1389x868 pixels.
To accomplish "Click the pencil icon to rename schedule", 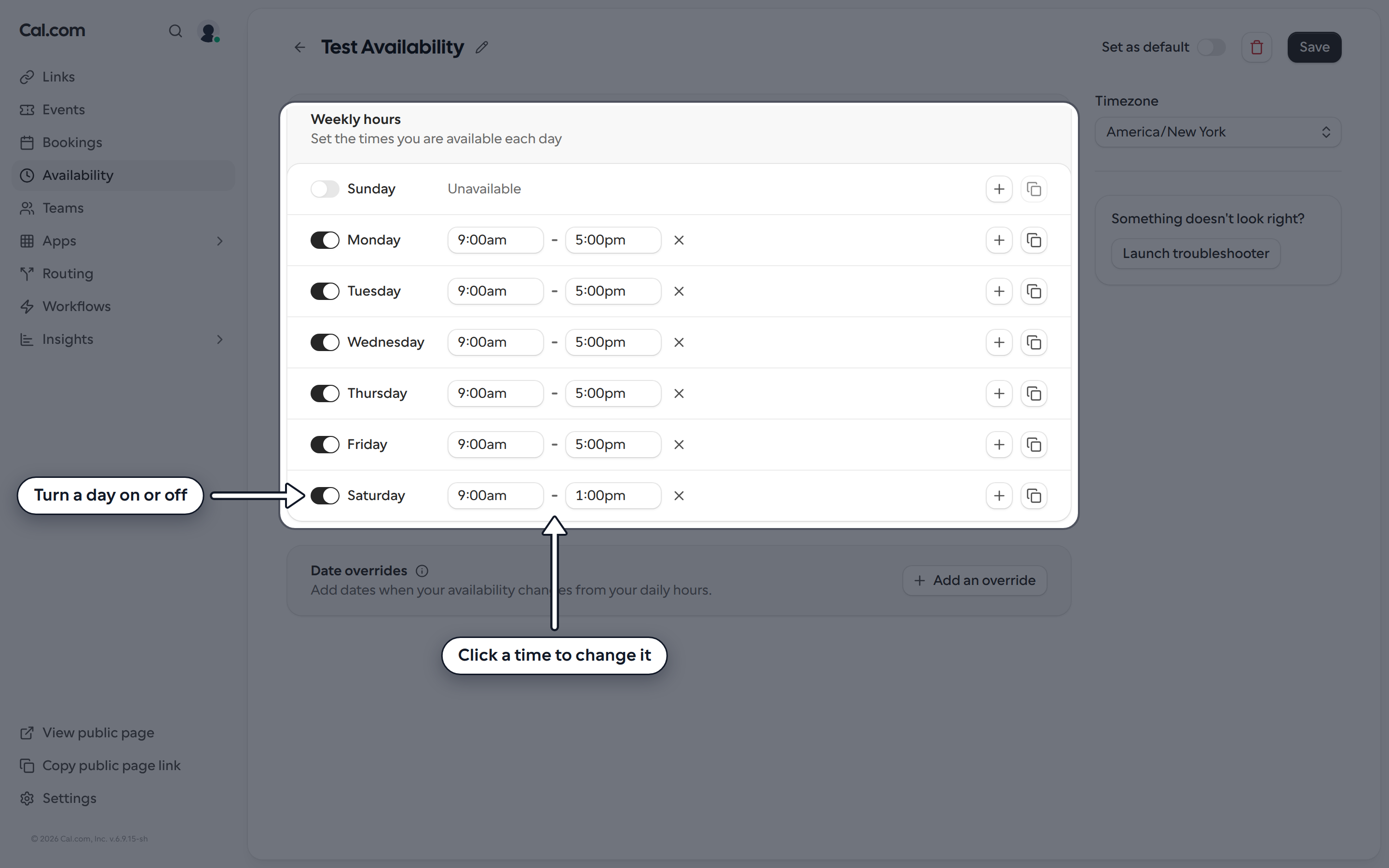I will point(482,47).
